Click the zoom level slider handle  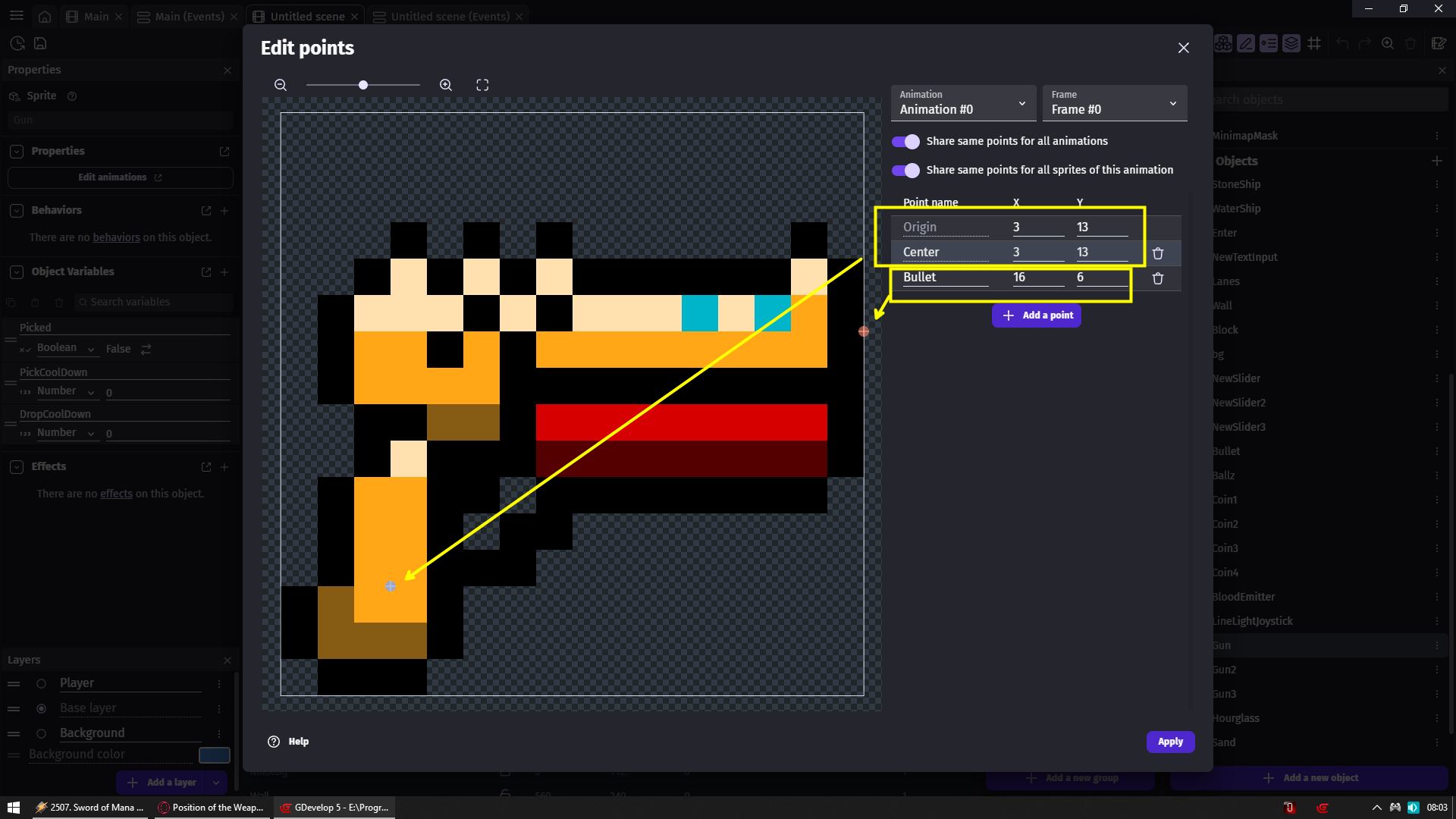click(x=363, y=85)
